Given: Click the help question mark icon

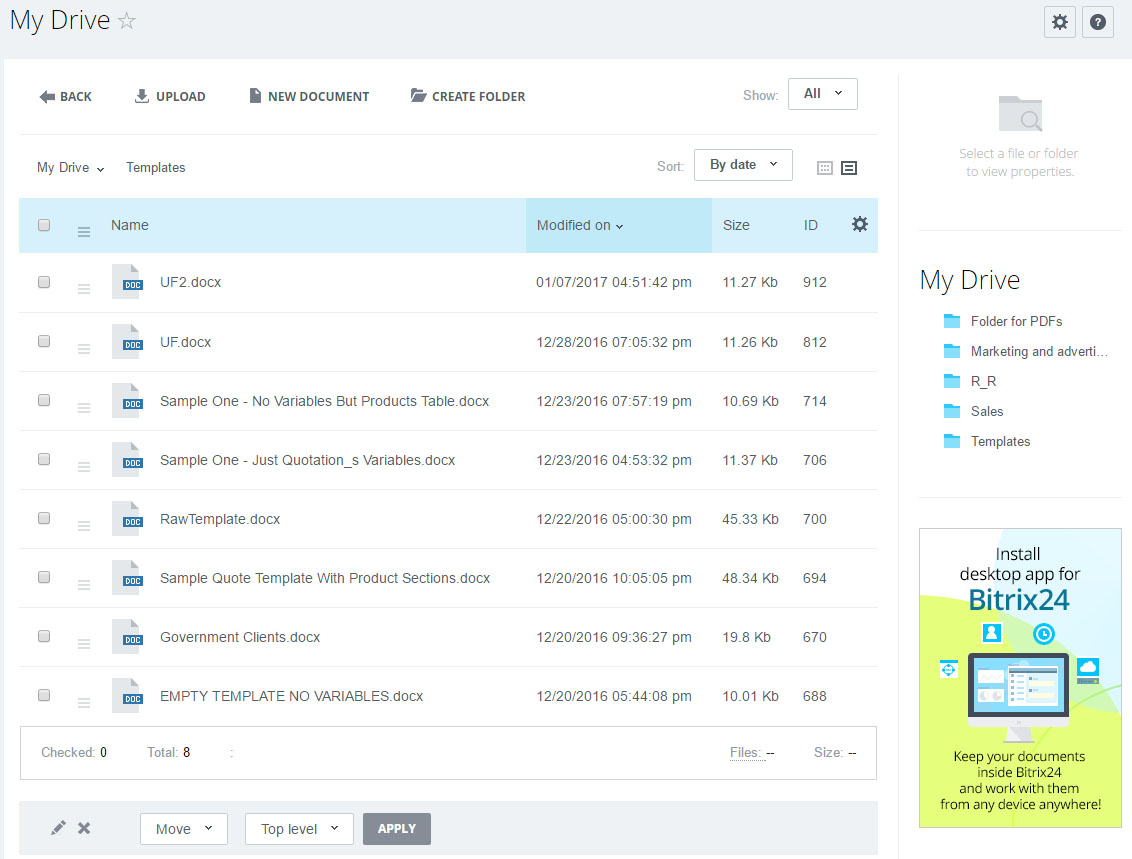Looking at the screenshot, I should coord(1098,22).
